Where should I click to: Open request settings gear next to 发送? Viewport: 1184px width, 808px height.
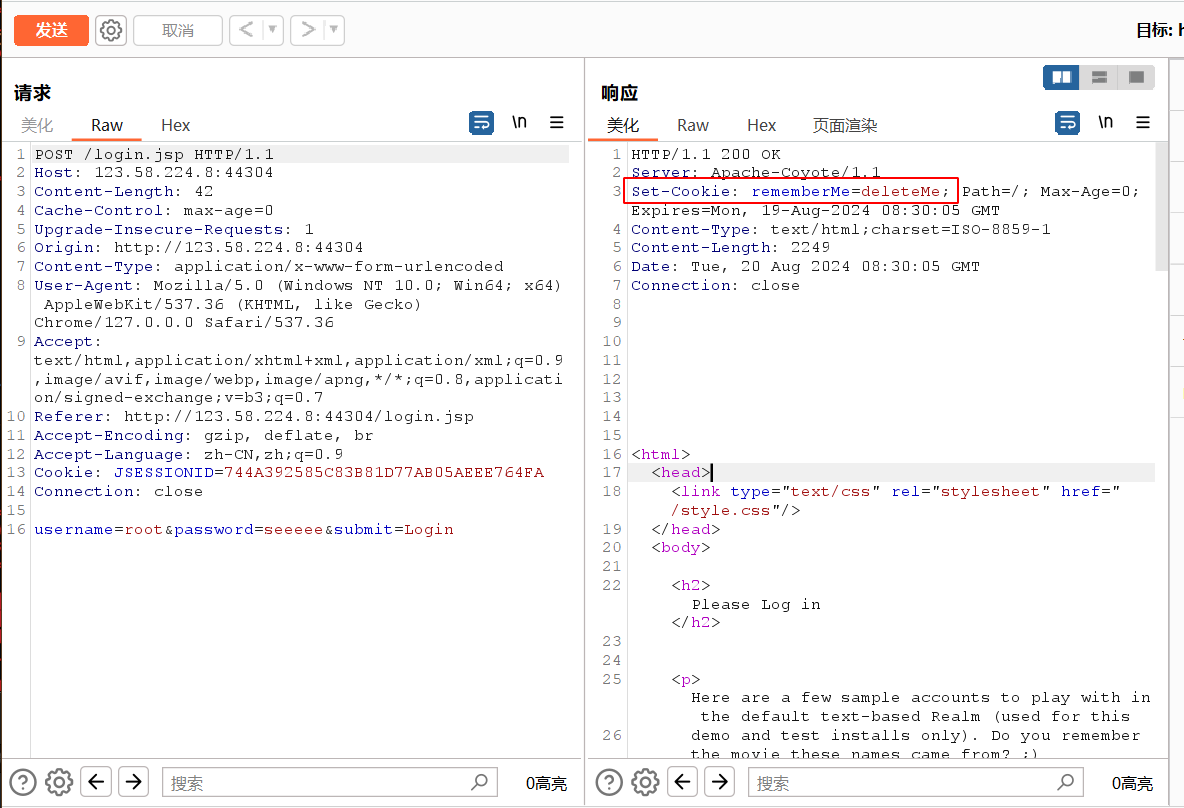coord(111,30)
